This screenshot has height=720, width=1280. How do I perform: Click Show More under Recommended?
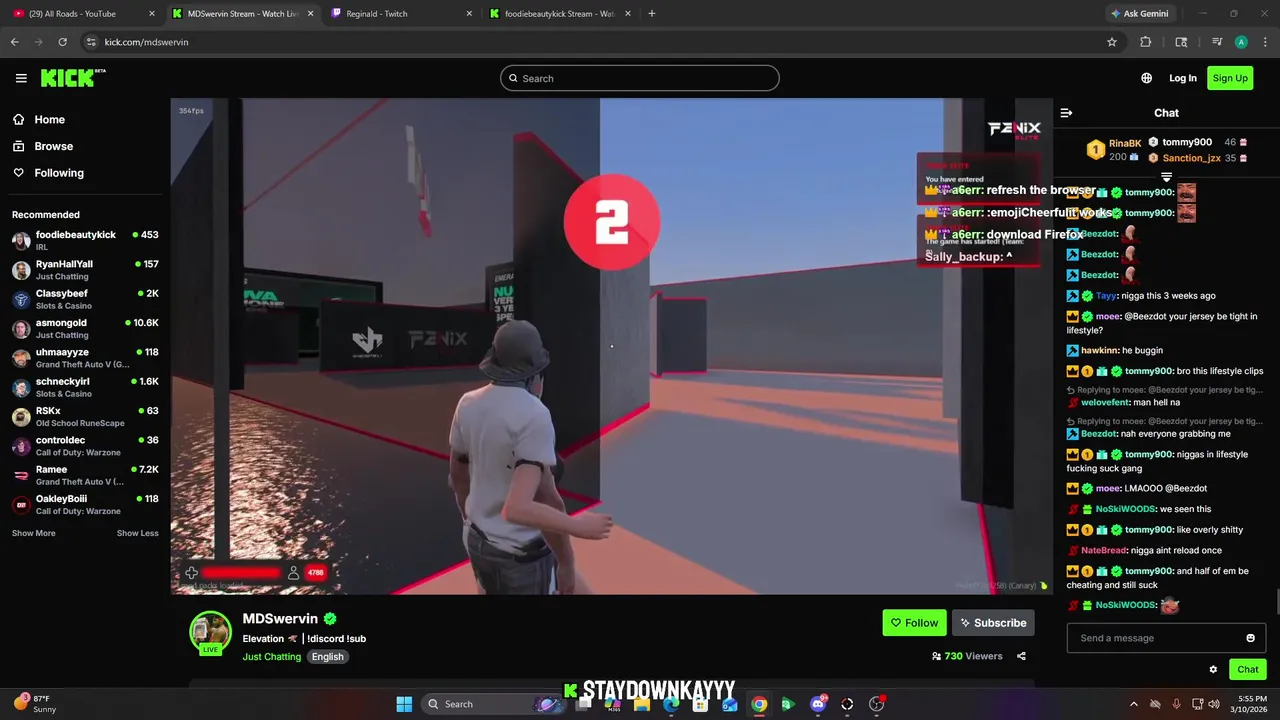pyautogui.click(x=33, y=533)
